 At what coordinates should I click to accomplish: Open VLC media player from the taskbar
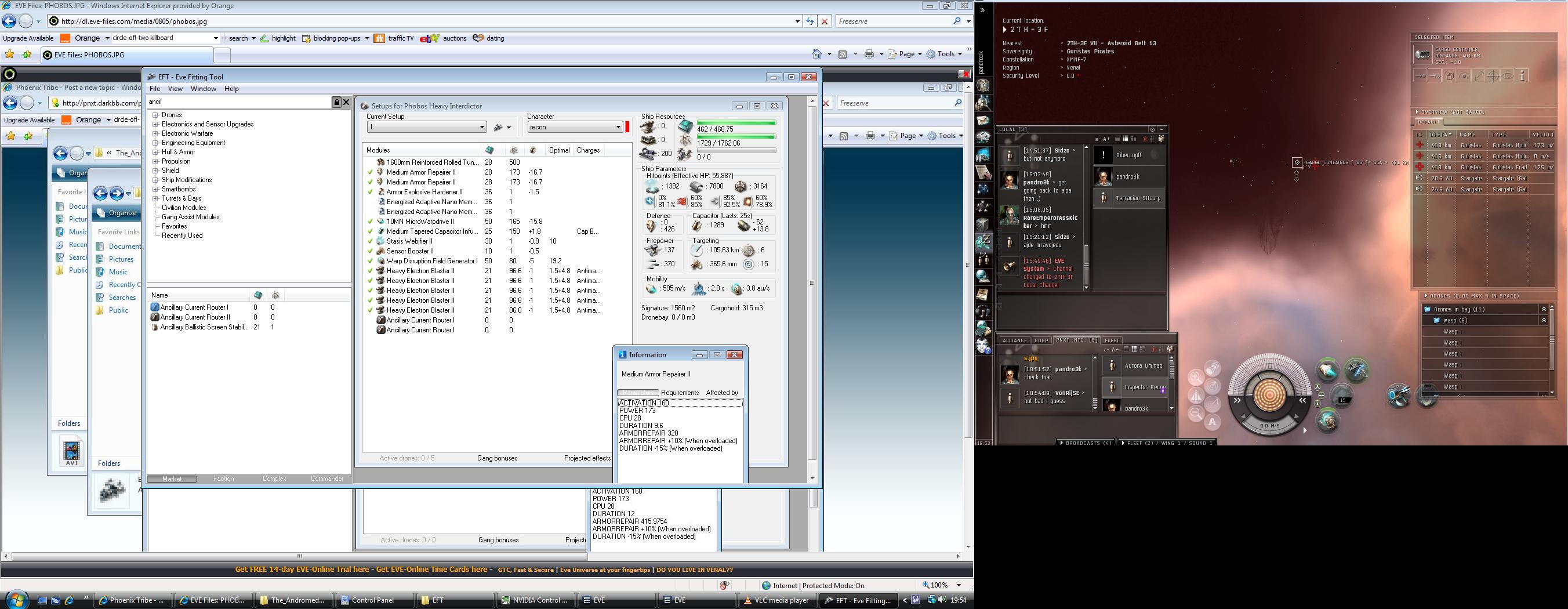coord(776,600)
